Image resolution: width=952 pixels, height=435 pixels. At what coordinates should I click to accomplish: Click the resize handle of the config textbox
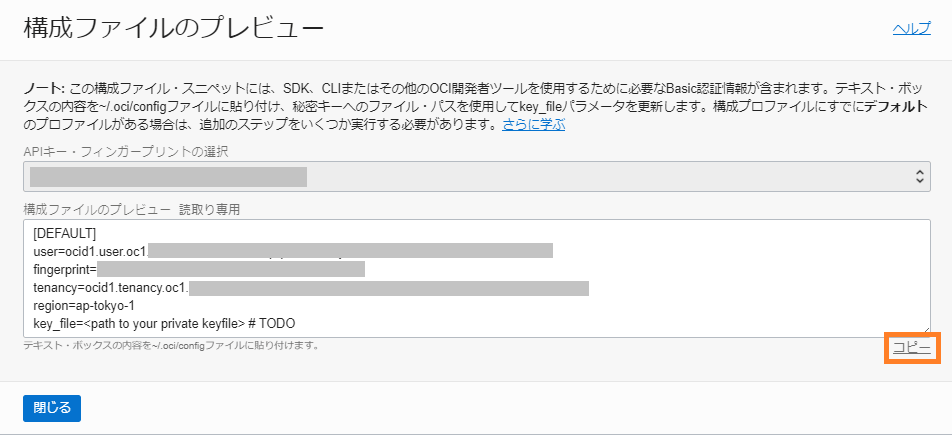pyautogui.click(x=925, y=332)
